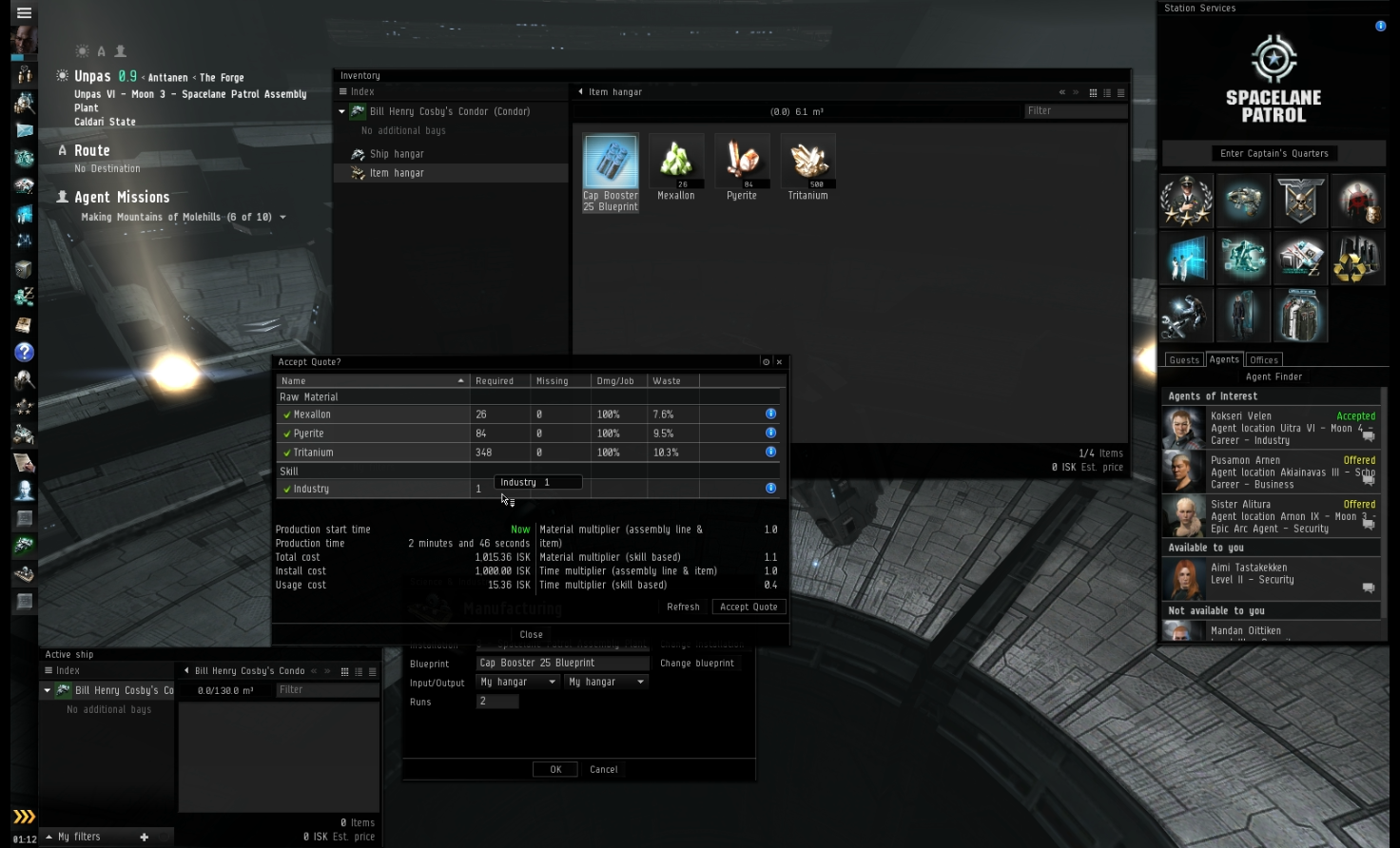Open the medals station service with gold stars
Screen dimensions: 1400x848
tap(1185, 201)
